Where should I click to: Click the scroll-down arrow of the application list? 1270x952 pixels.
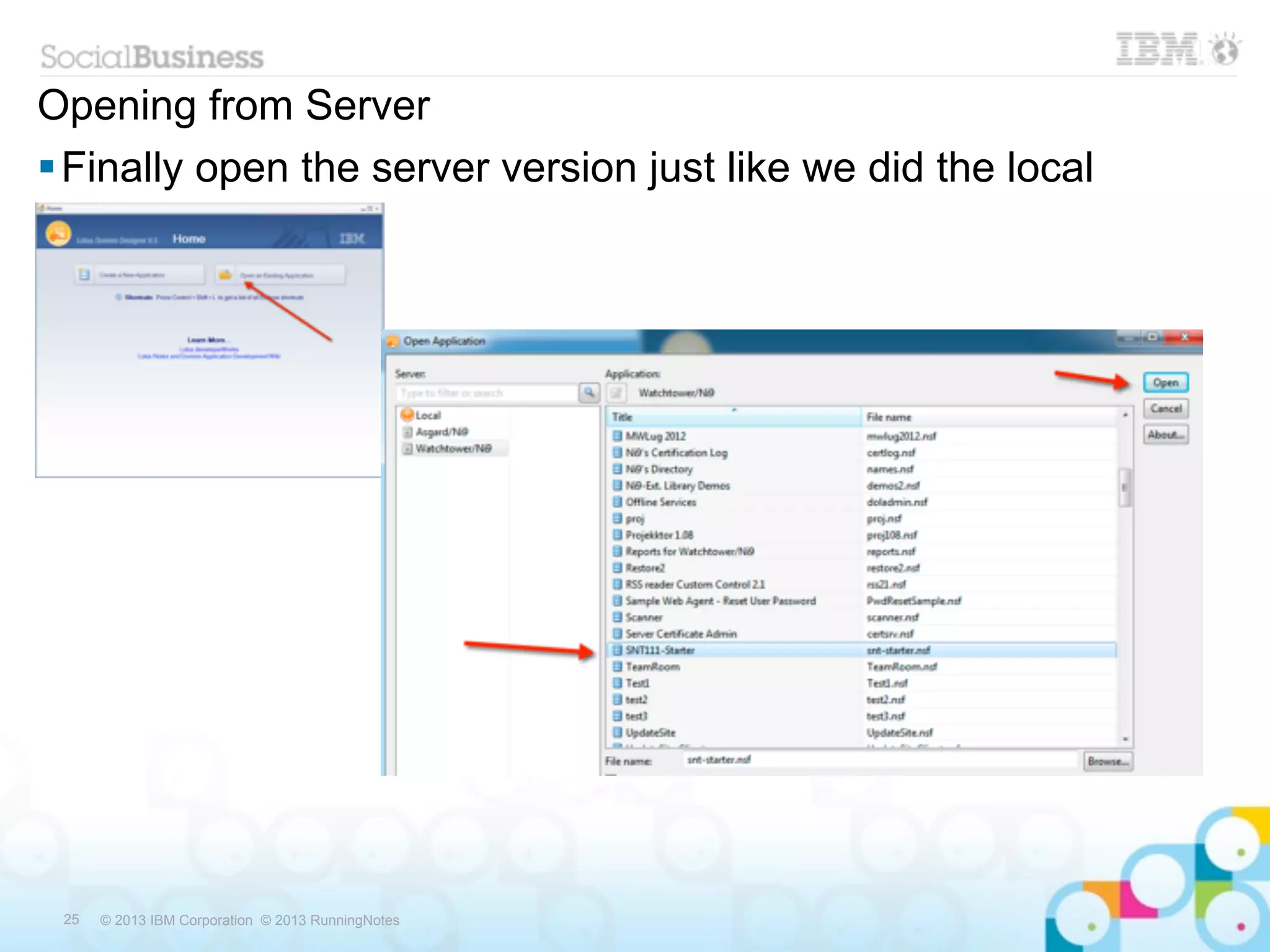[x=1125, y=739]
